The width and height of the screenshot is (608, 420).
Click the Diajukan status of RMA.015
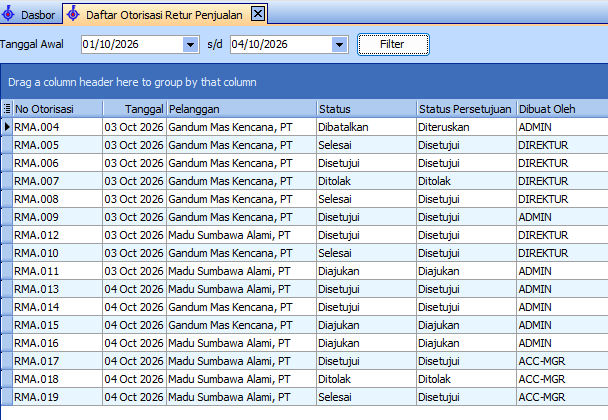(x=366, y=325)
